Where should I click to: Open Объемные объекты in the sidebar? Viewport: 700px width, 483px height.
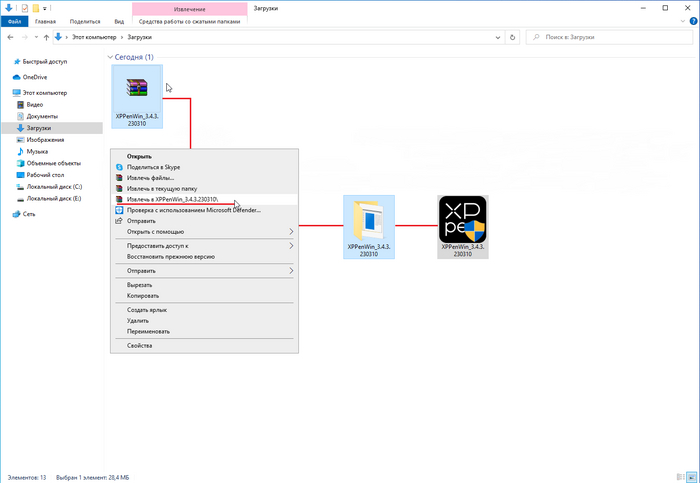tap(54, 163)
